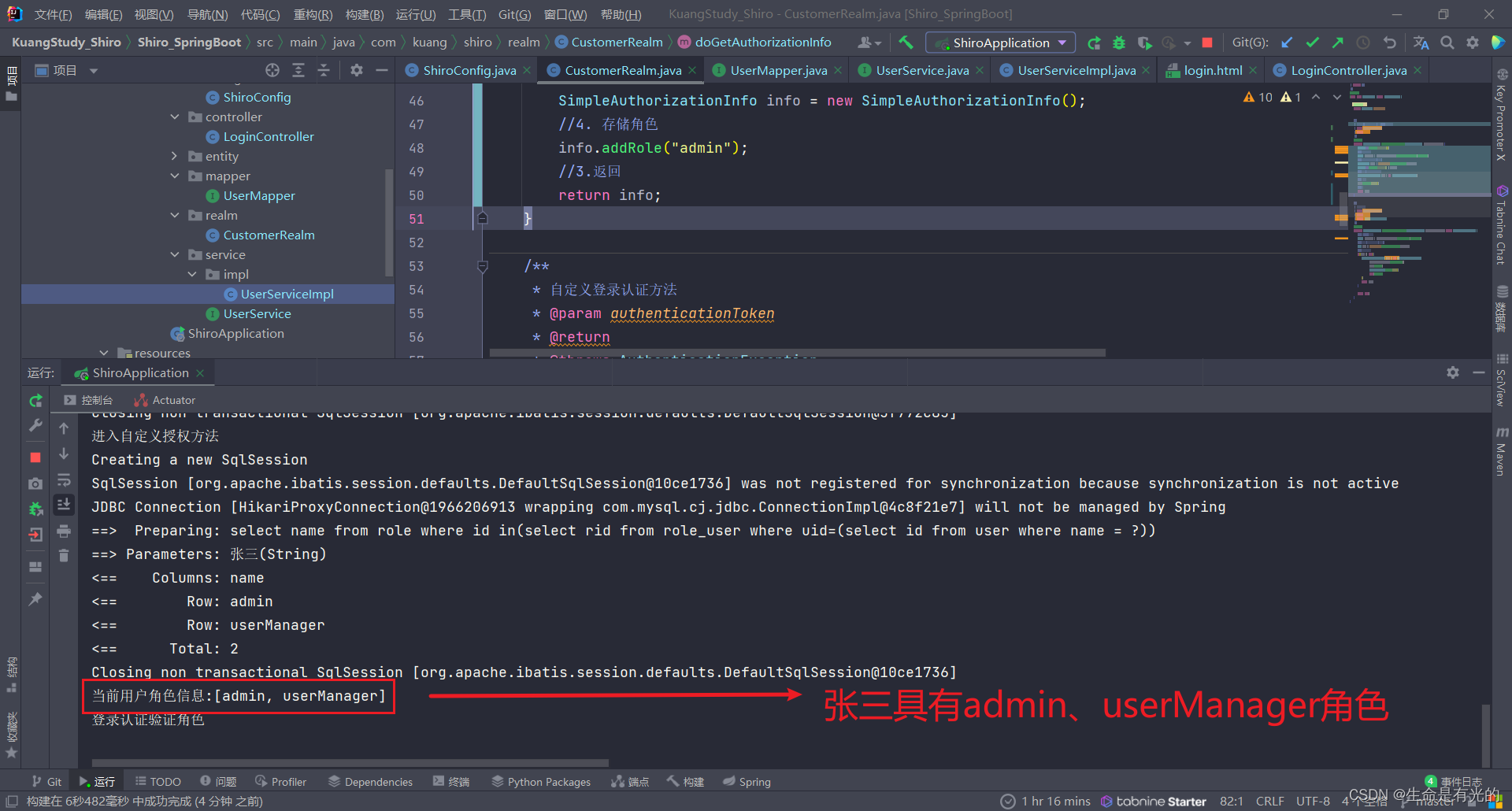Open the Dependencies tool window
The image size is (1512, 811).
pyautogui.click(x=370, y=781)
